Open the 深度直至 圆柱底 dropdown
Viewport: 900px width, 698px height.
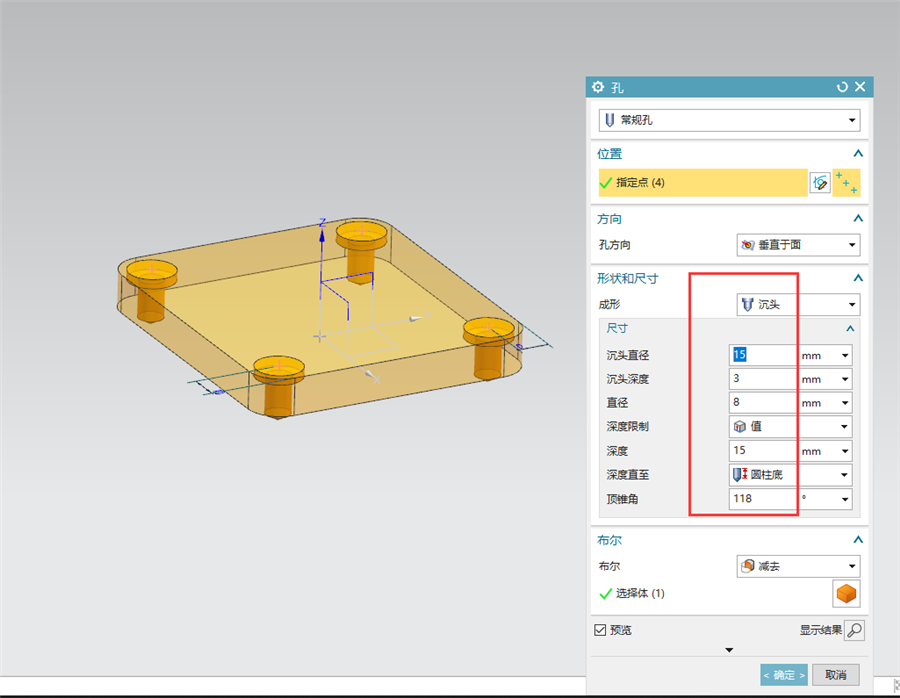(790, 475)
